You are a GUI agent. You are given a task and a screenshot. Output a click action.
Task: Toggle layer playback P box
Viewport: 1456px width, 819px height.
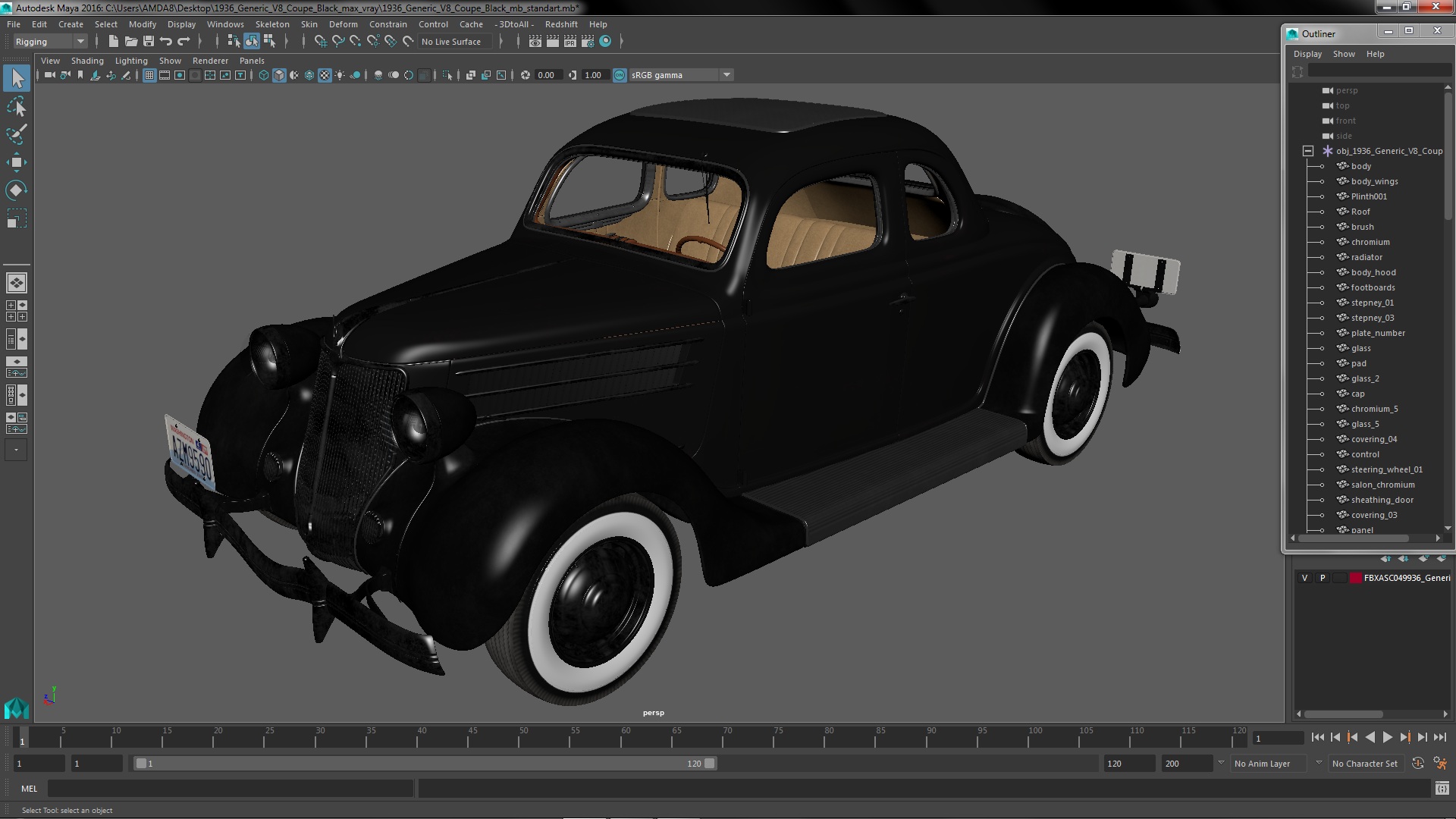coord(1323,578)
